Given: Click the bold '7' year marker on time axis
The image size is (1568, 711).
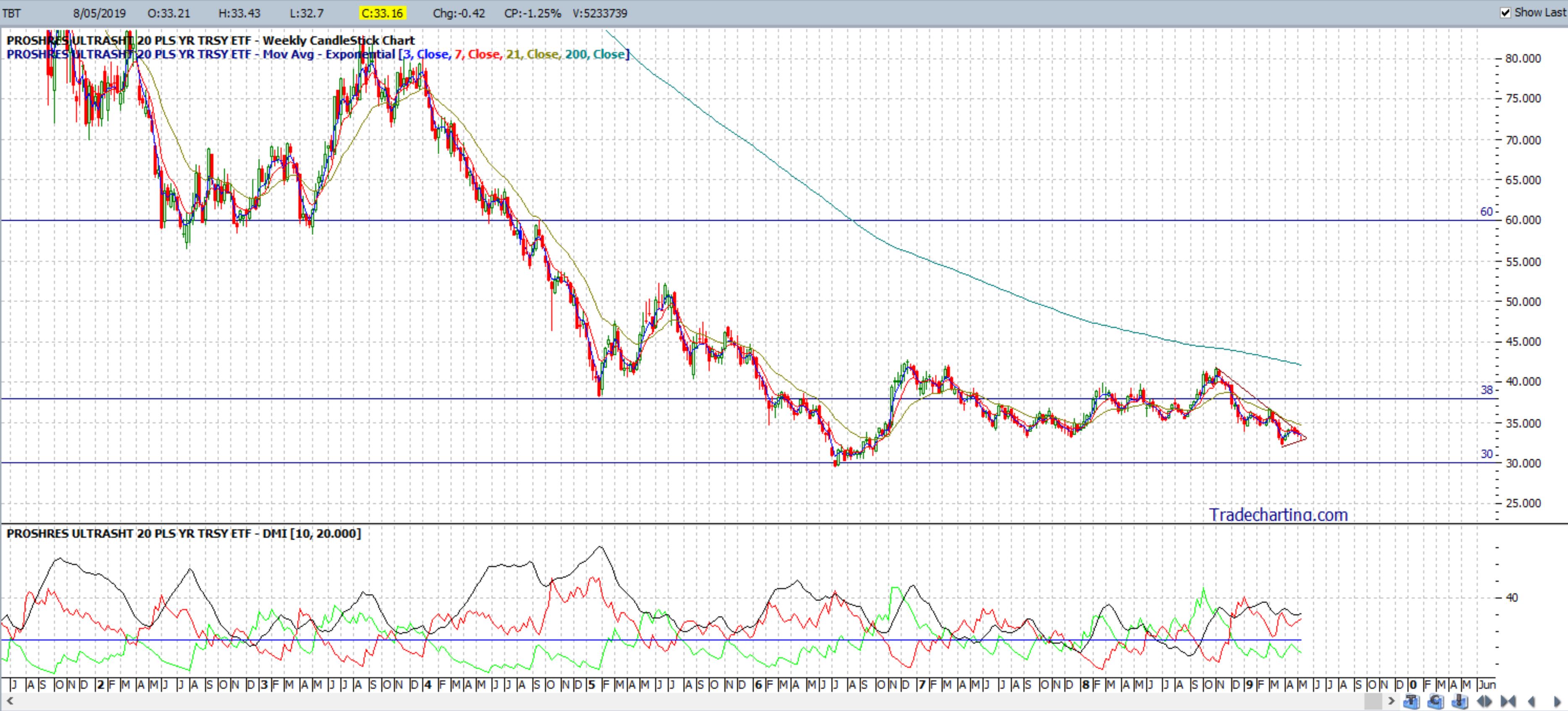Looking at the screenshot, I should click(922, 685).
